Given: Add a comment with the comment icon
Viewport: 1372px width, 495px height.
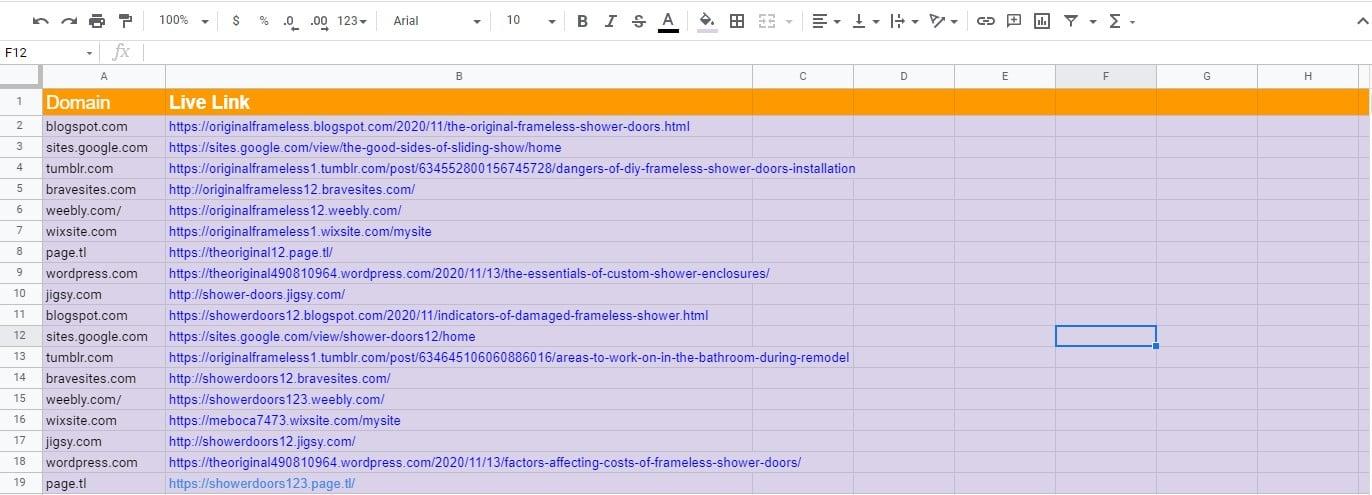Looking at the screenshot, I should pos(1014,21).
